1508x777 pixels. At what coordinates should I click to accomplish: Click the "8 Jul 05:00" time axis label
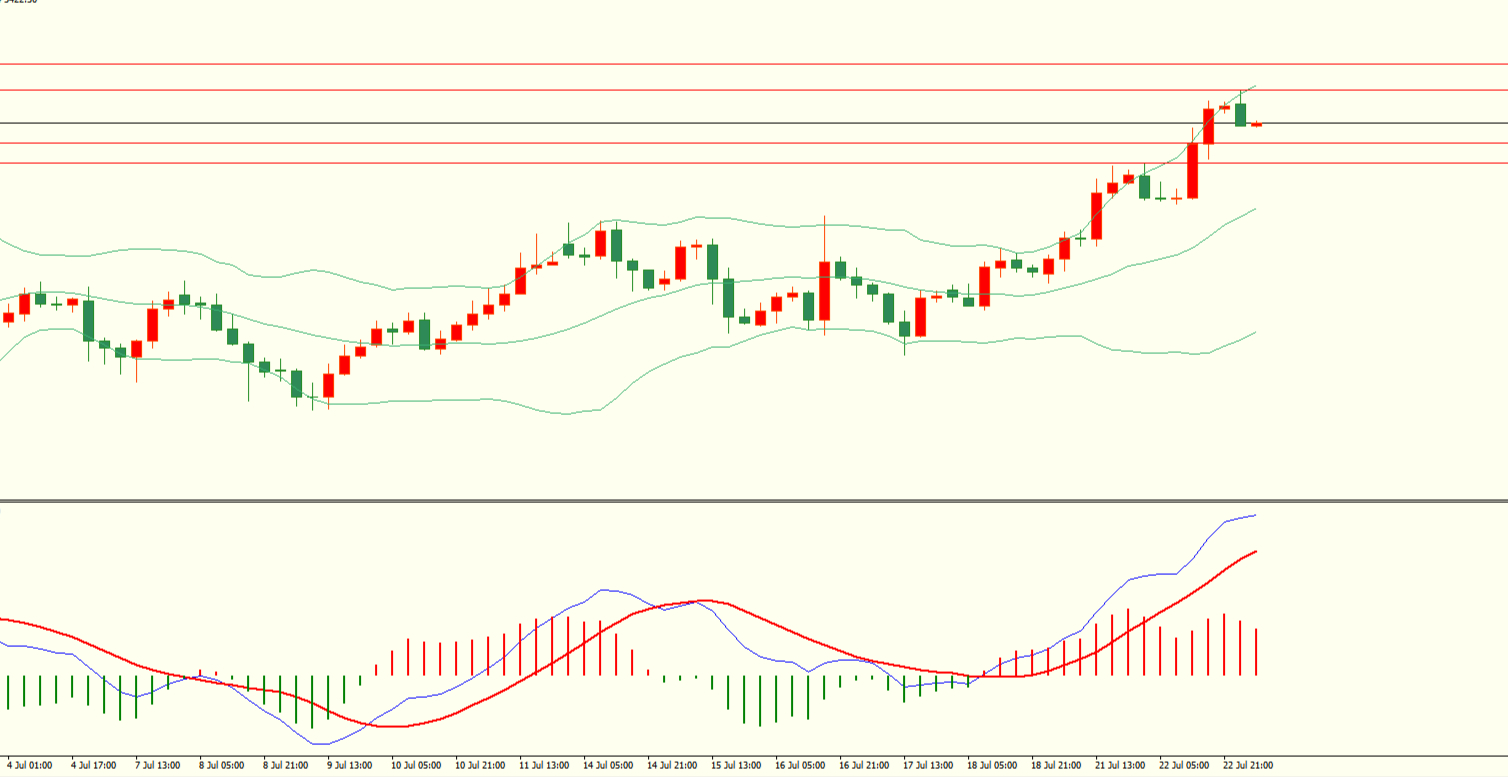221,766
